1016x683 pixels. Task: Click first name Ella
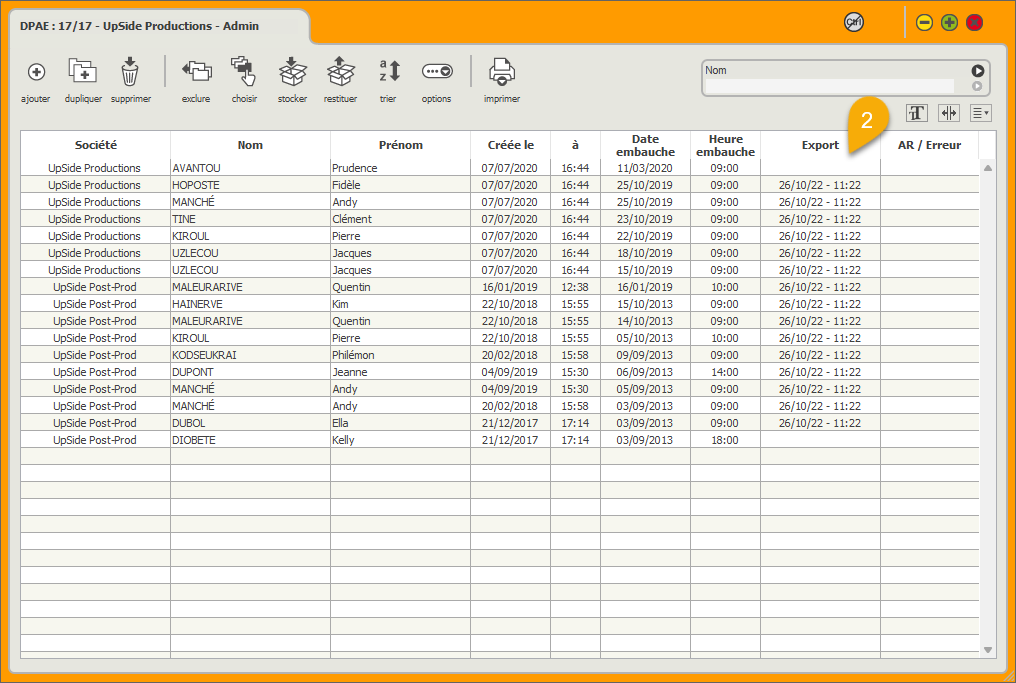340,423
